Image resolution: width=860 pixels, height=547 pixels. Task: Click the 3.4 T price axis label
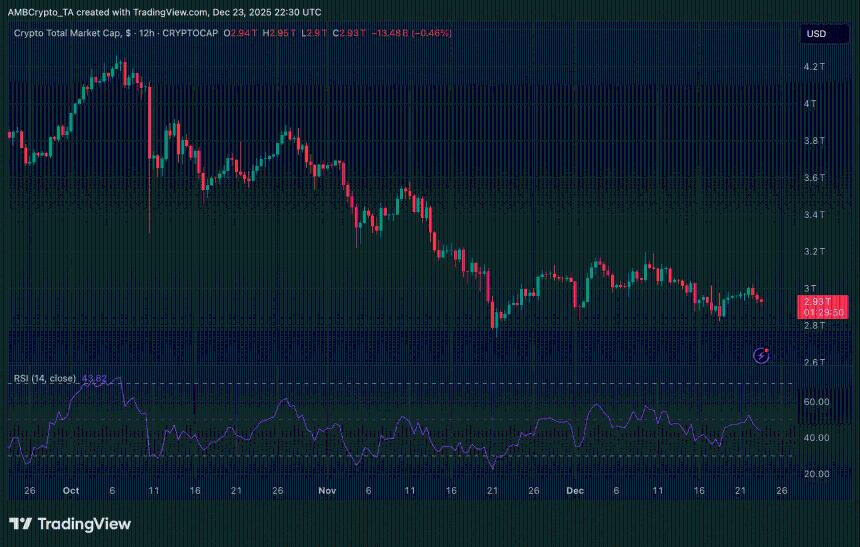coord(814,214)
